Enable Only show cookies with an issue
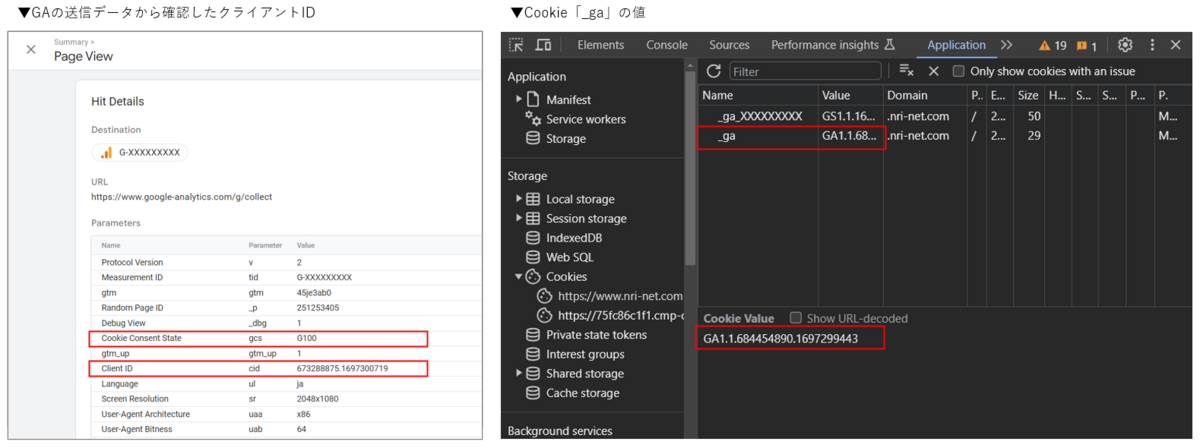 tap(959, 71)
